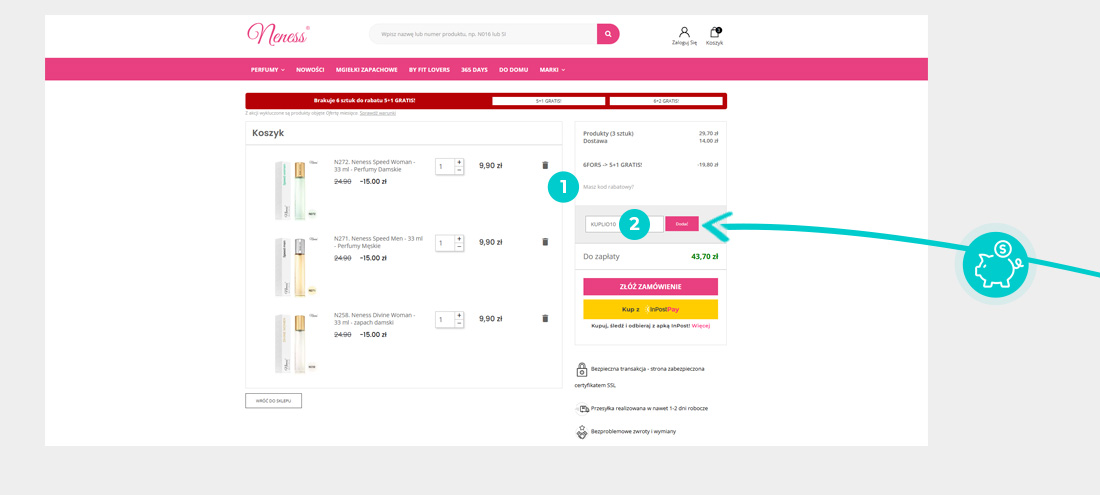This screenshot has height=495, width=1100.
Task: Click the Produkty (3 sztuk) summary line
Action: [608, 133]
